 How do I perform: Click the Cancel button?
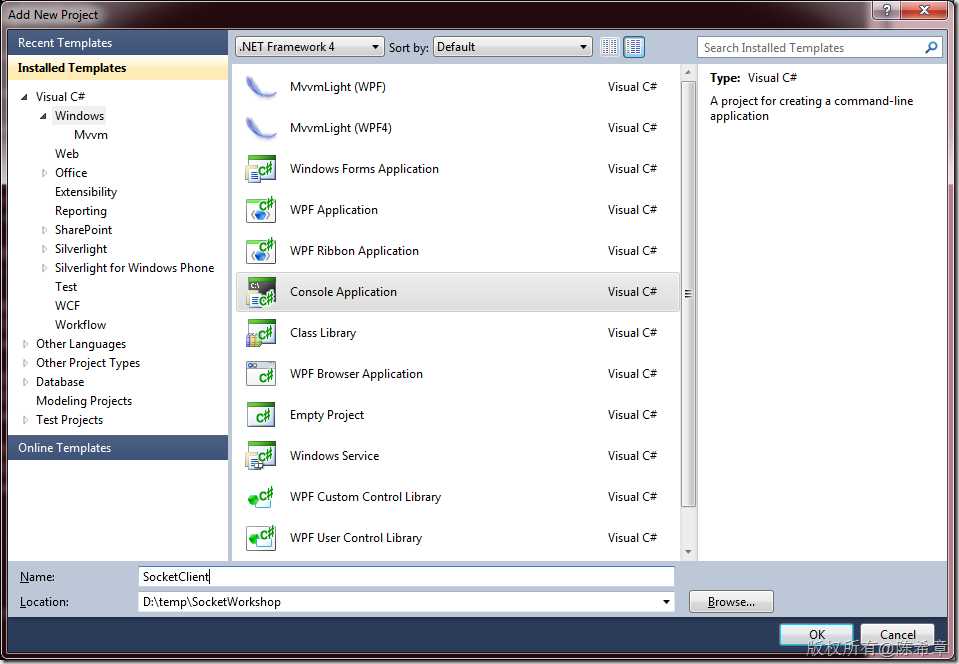pos(897,634)
